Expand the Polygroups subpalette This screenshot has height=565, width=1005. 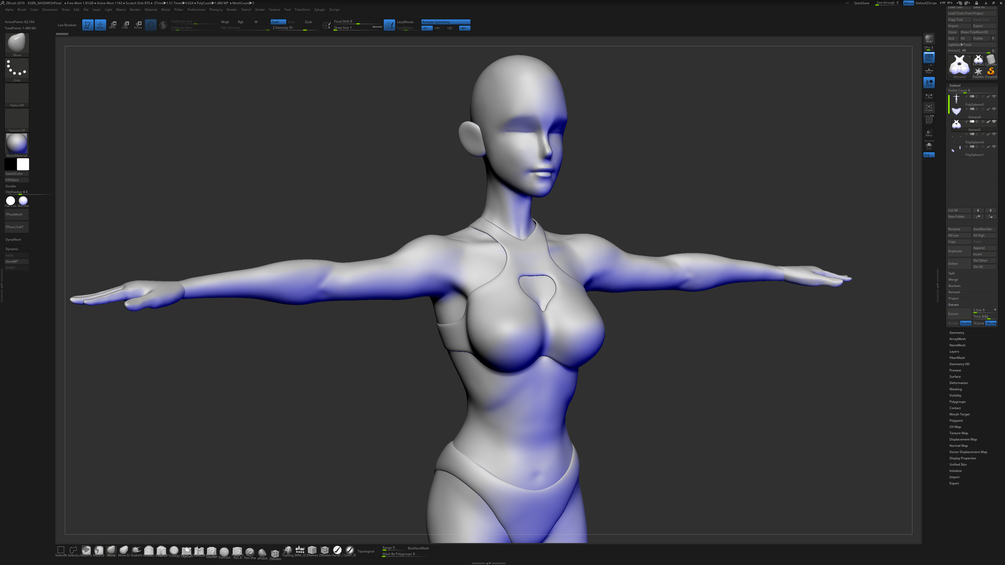coord(958,402)
